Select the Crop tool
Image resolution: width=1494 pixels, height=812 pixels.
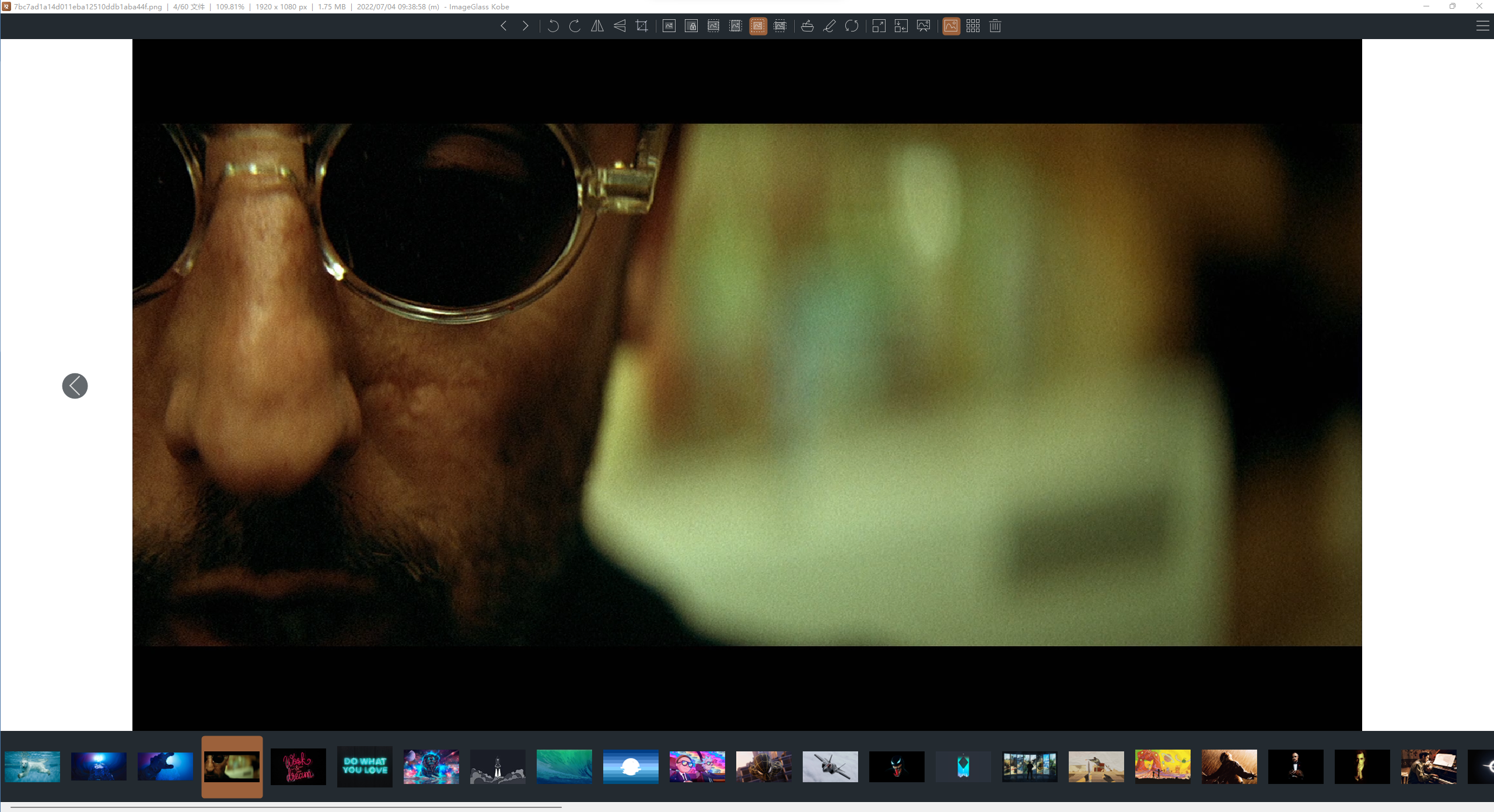(x=642, y=26)
